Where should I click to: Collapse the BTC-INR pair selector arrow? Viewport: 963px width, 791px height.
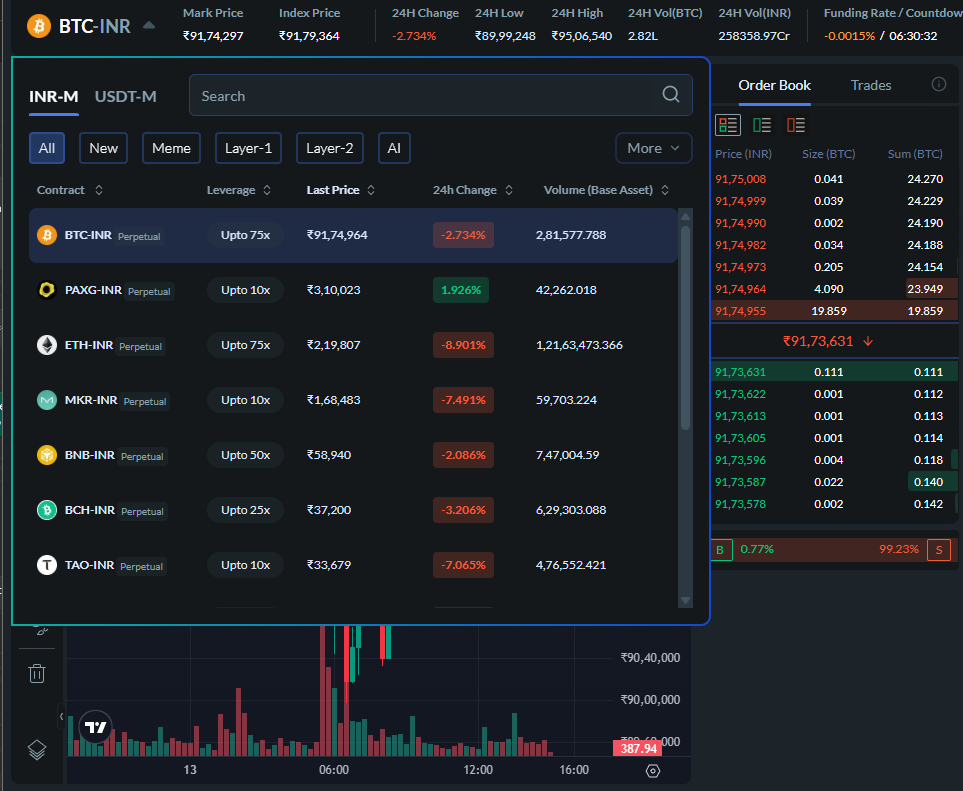pos(149,25)
